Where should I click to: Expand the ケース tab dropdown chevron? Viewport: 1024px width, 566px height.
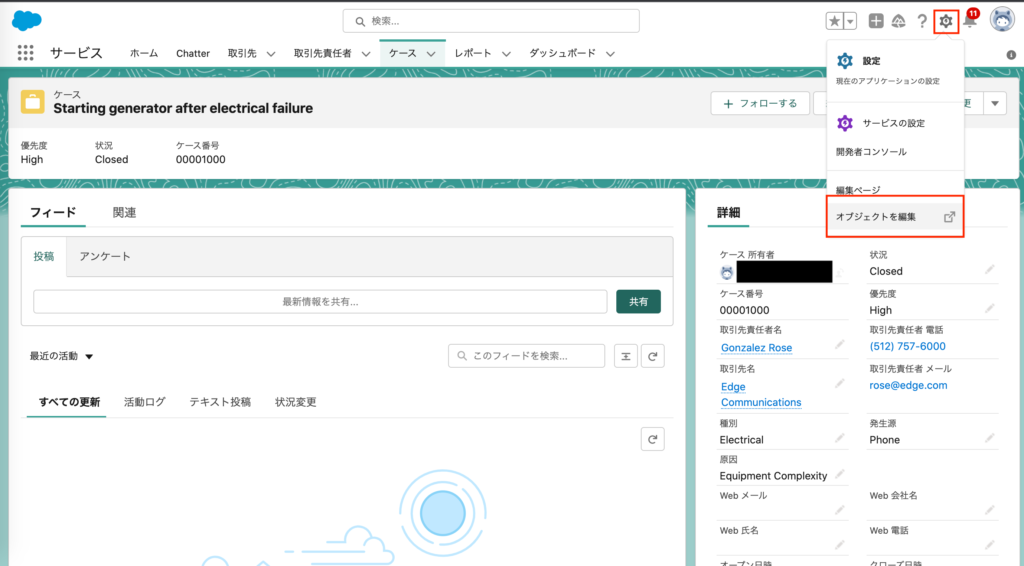click(432, 54)
